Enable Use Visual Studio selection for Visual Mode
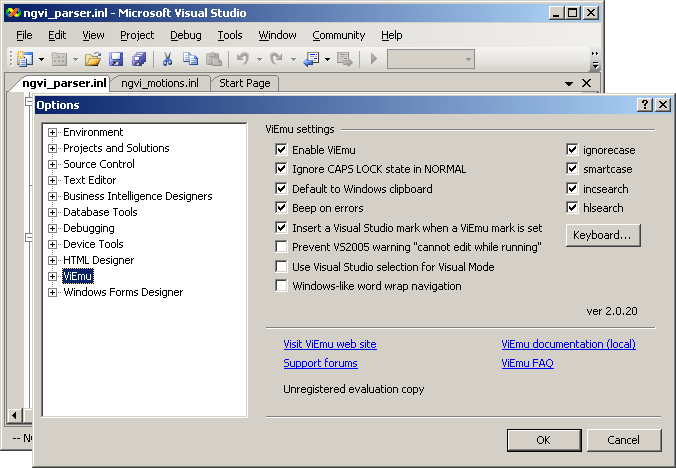676x468 pixels. pos(281,266)
